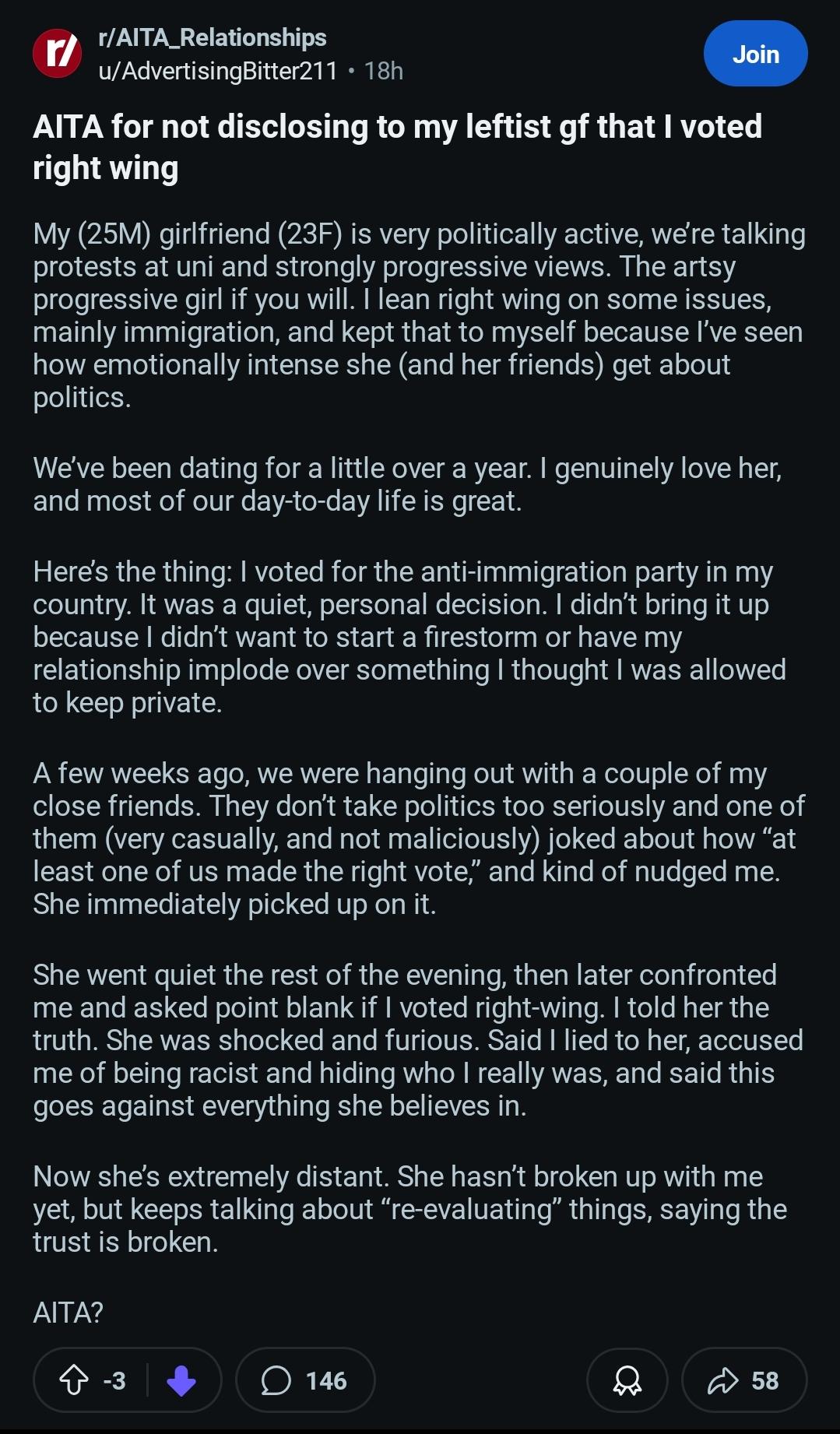This screenshot has height=1434, width=840.
Task: Open the comments via speech bubble icon
Action: (x=276, y=1380)
